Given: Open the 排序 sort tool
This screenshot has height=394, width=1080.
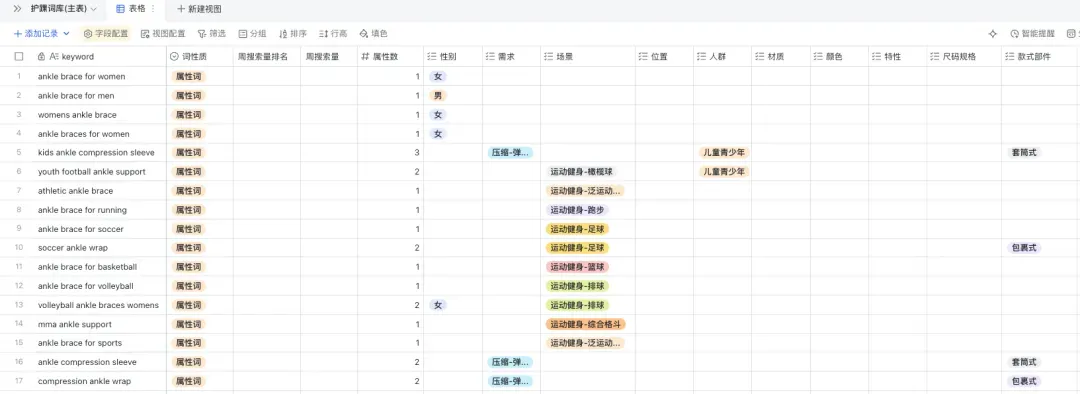Looking at the screenshot, I should (x=293, y=33).
